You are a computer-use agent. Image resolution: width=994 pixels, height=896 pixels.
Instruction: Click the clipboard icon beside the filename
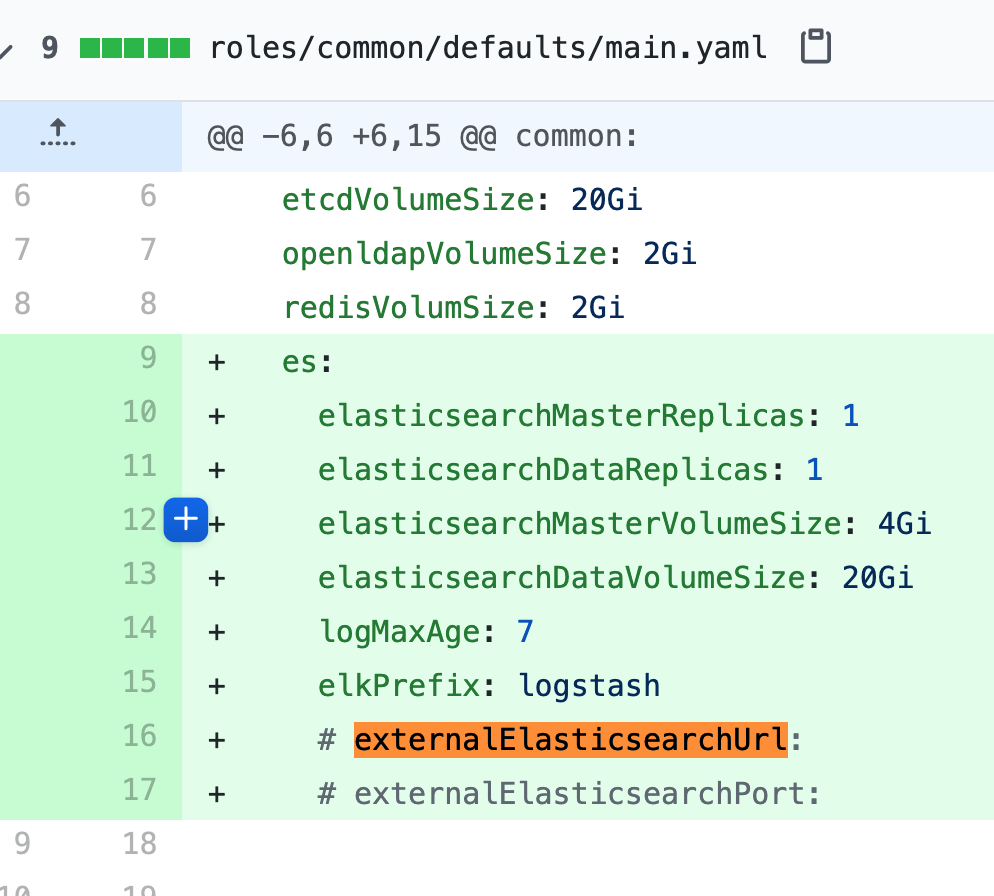tap(815, 46)
